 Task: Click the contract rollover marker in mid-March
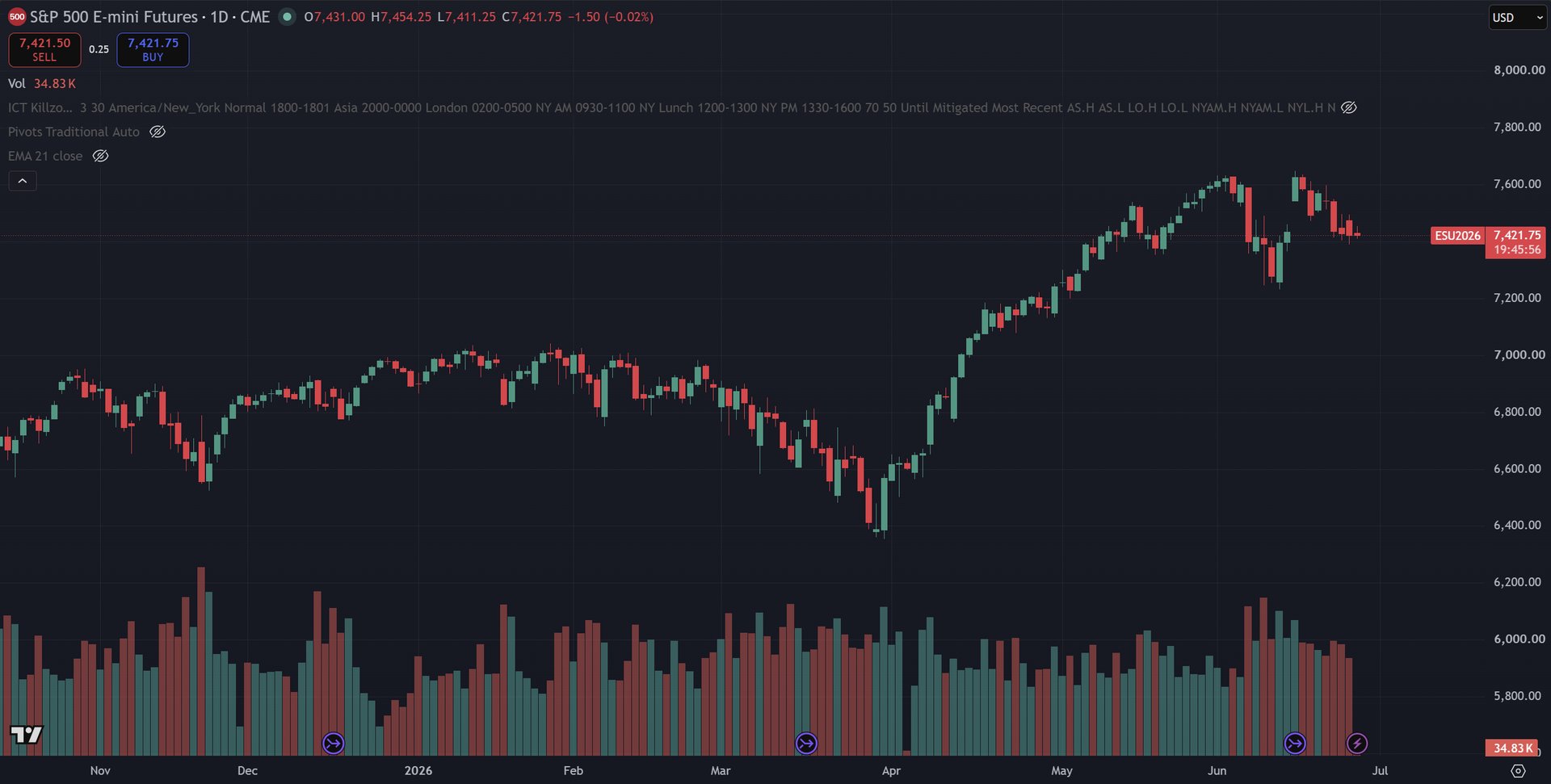[x=806, y=743]
